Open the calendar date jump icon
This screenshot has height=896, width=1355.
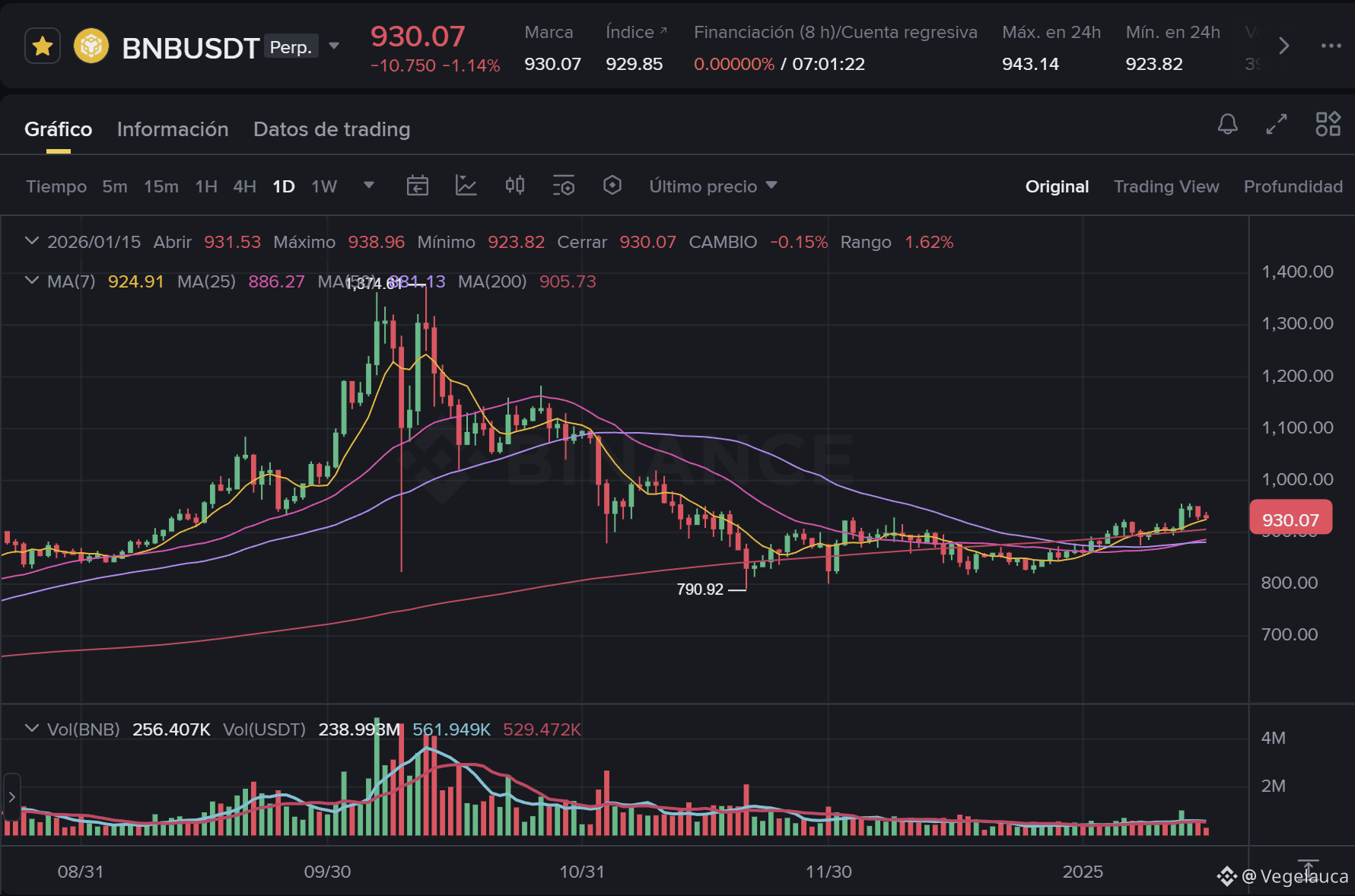(x=418, y=186)
